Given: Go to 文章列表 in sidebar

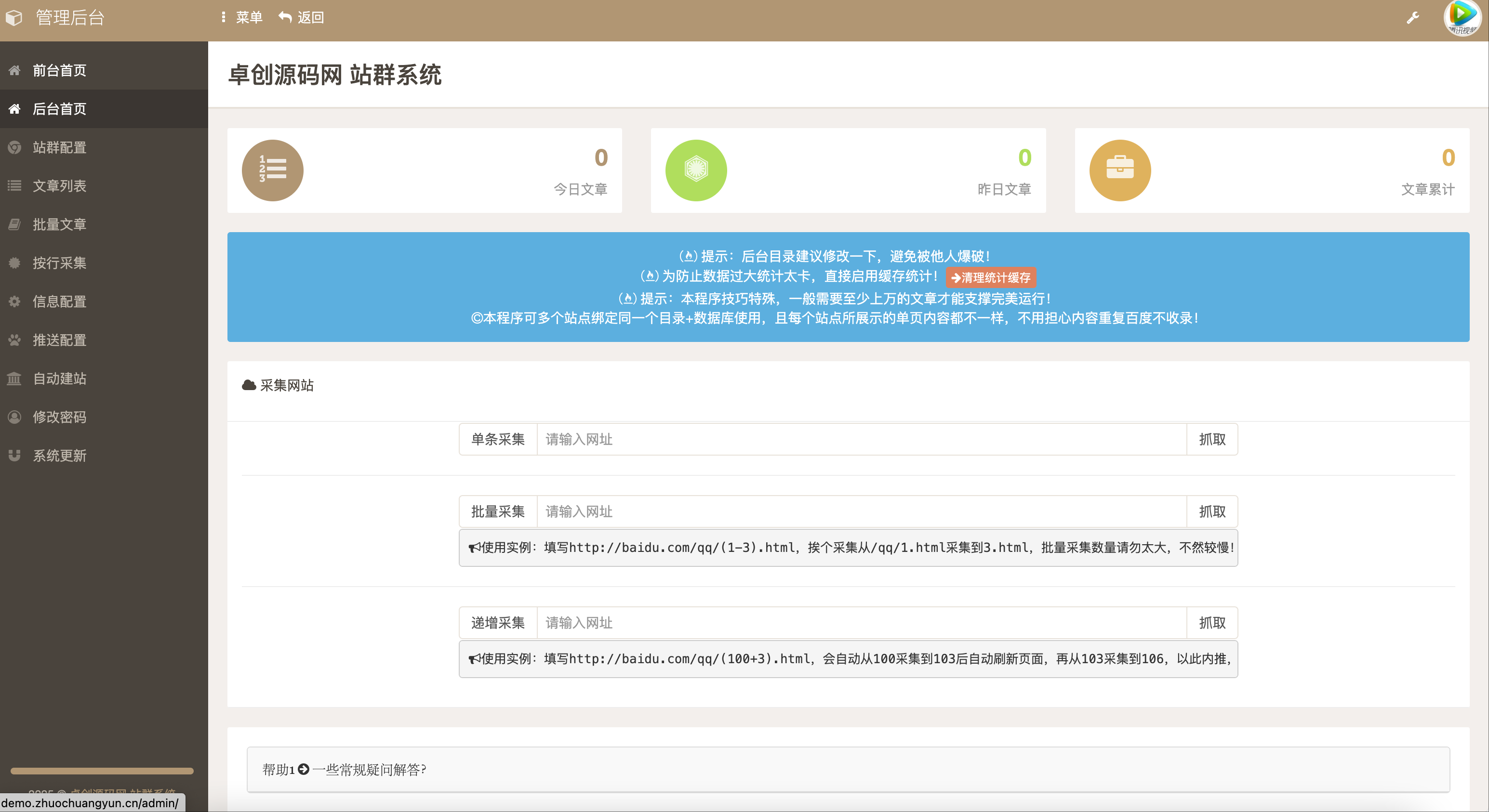Looking at the screenshot, I should (x=59, y=186).
